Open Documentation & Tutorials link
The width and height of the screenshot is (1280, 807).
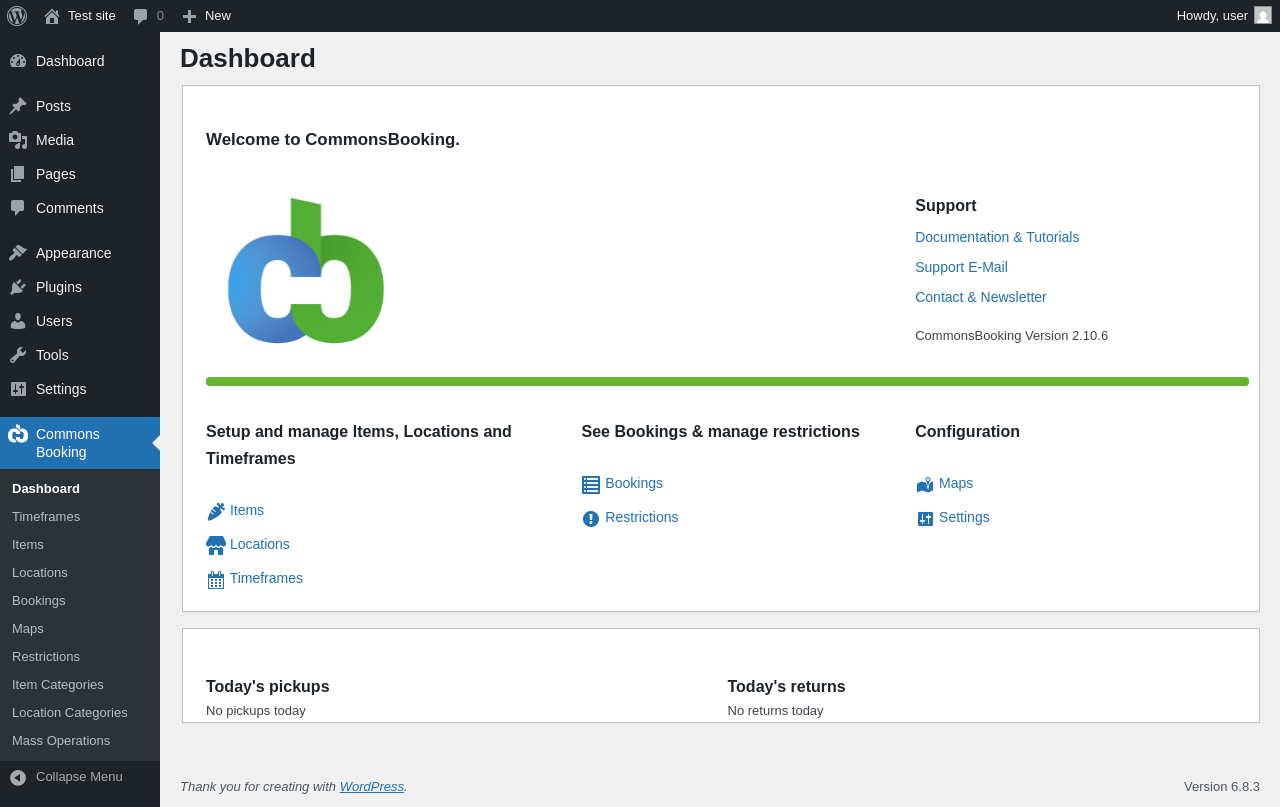[x=997, y=237]
